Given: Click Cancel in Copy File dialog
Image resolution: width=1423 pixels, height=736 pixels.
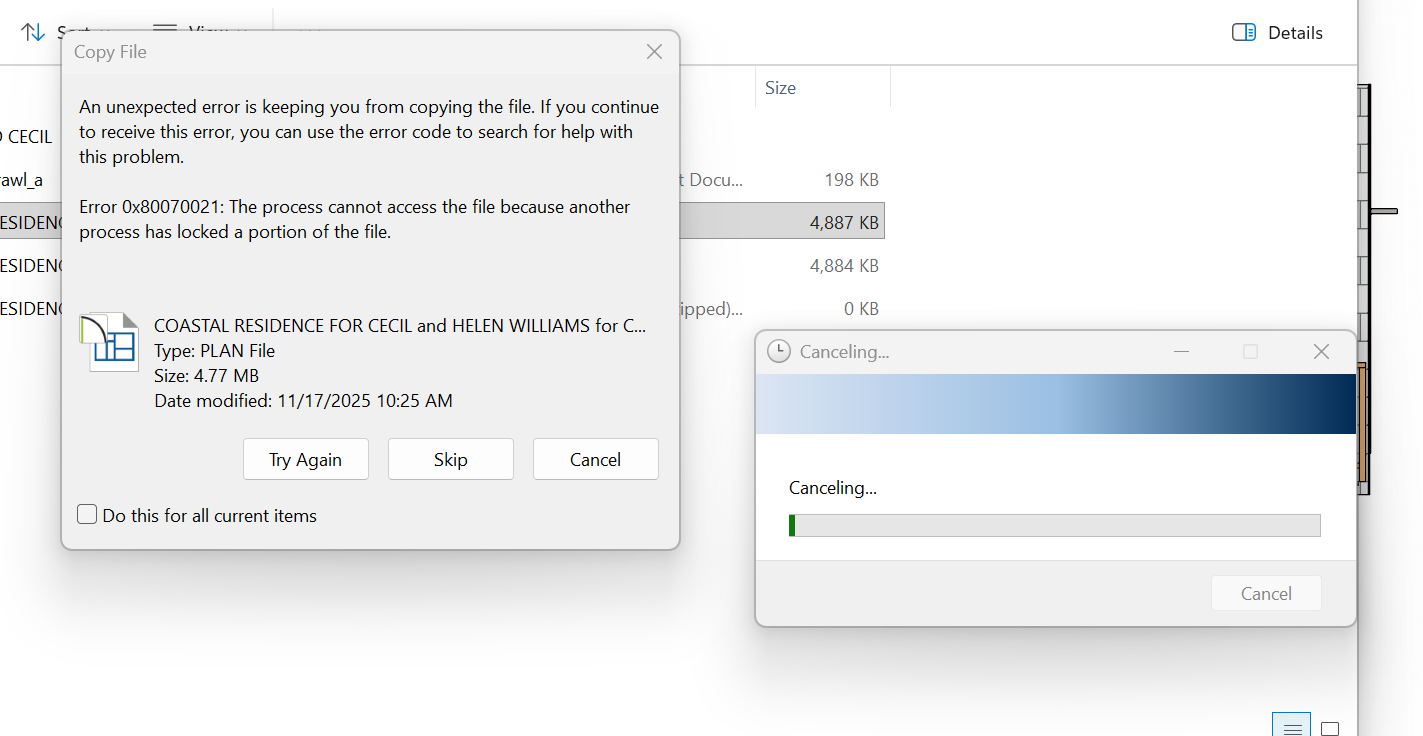Looking at the screenshot, I should click(x=595, y=460).
